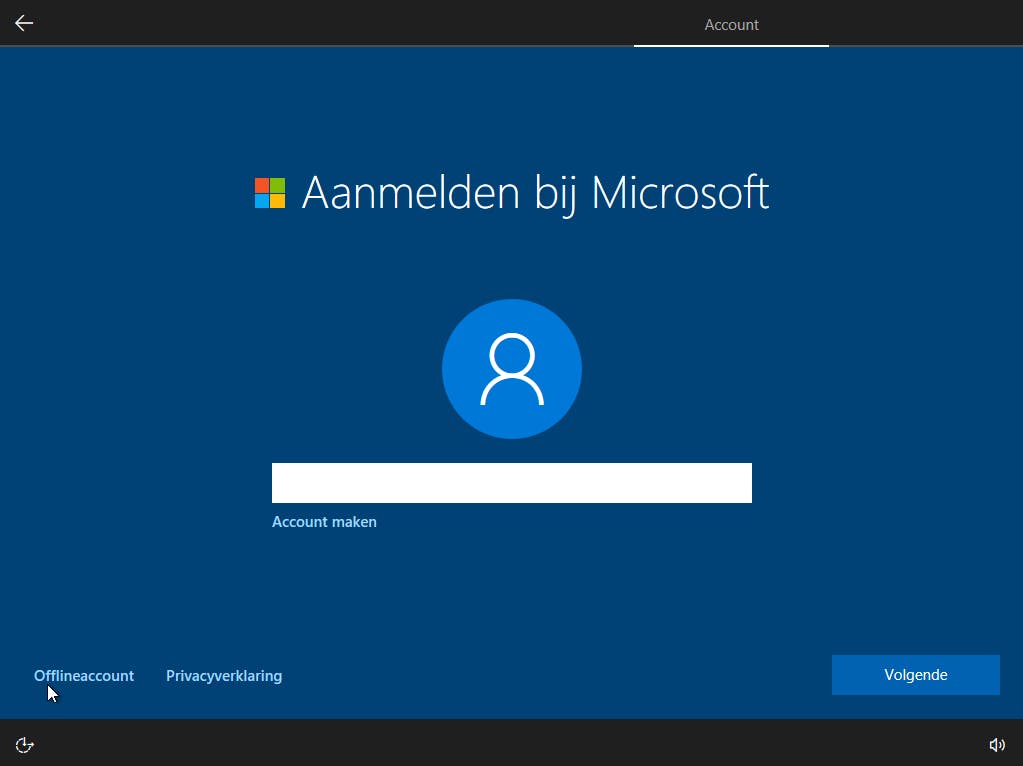Click the word bij in the heading

pos(556,194)
